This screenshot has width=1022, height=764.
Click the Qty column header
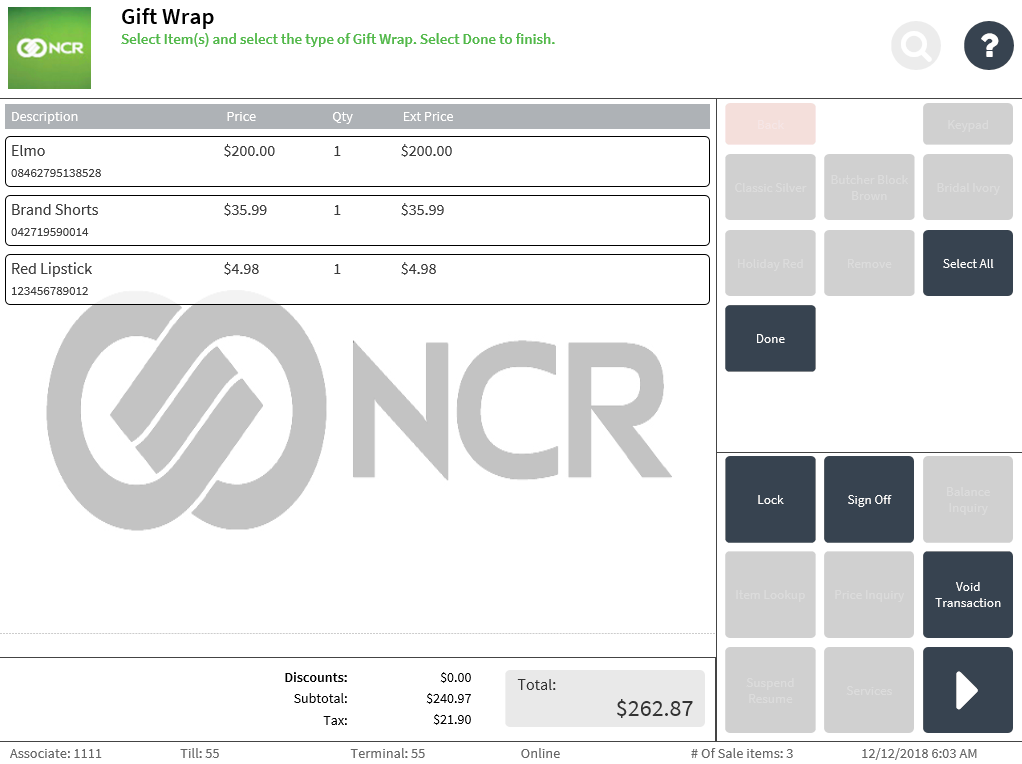click(x=342, y=117)
